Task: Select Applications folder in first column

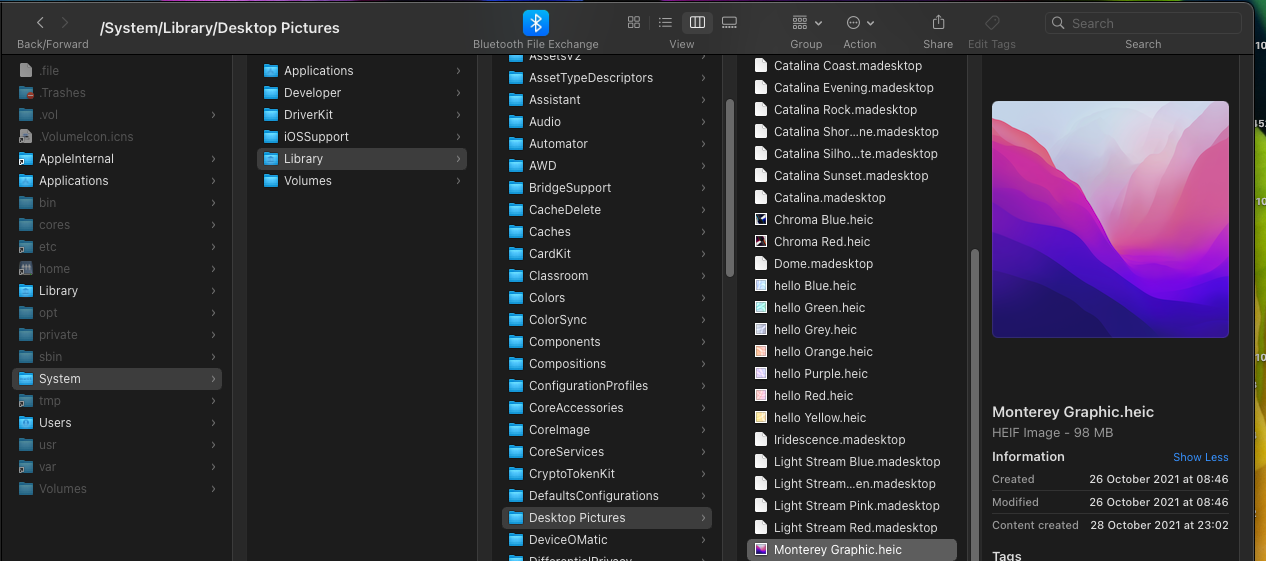Action: click(117, 181)
